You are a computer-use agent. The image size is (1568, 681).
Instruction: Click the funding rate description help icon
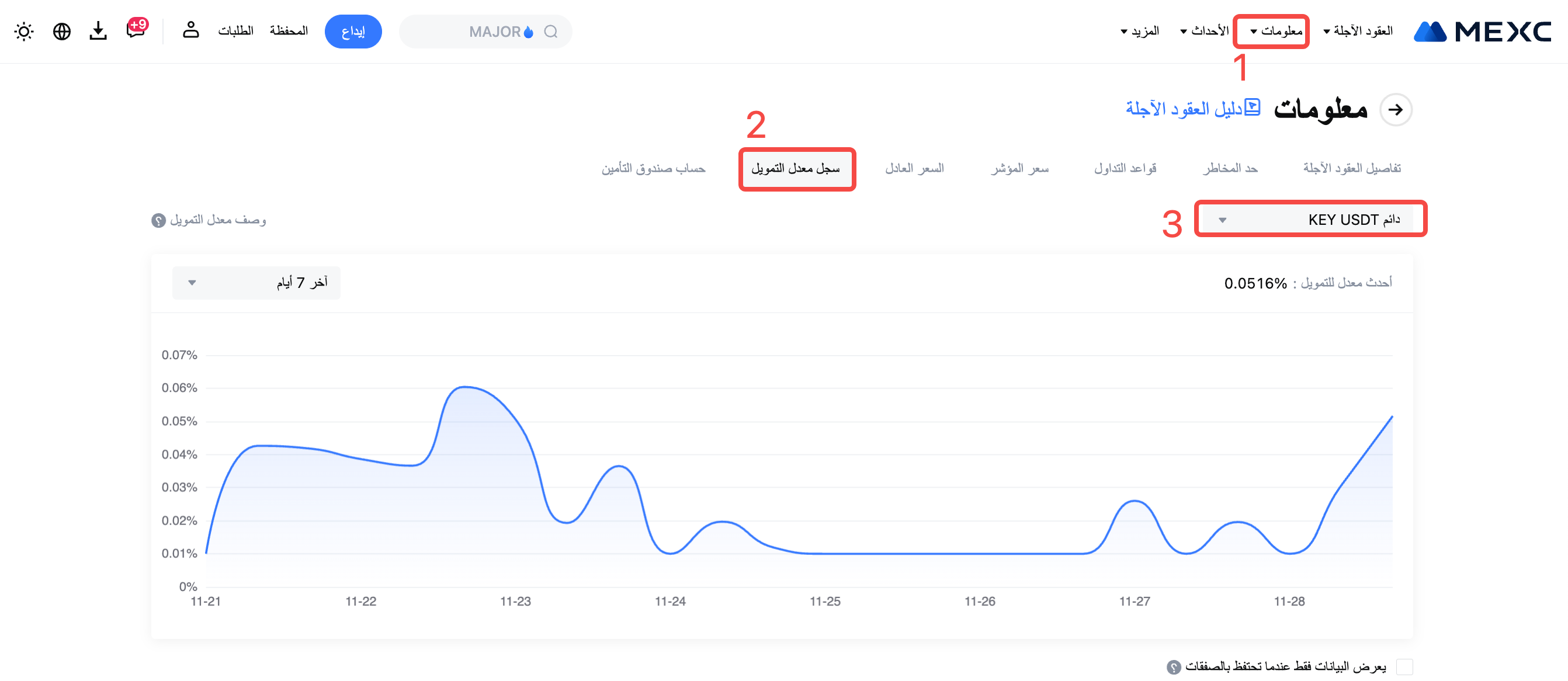(158, 220)
